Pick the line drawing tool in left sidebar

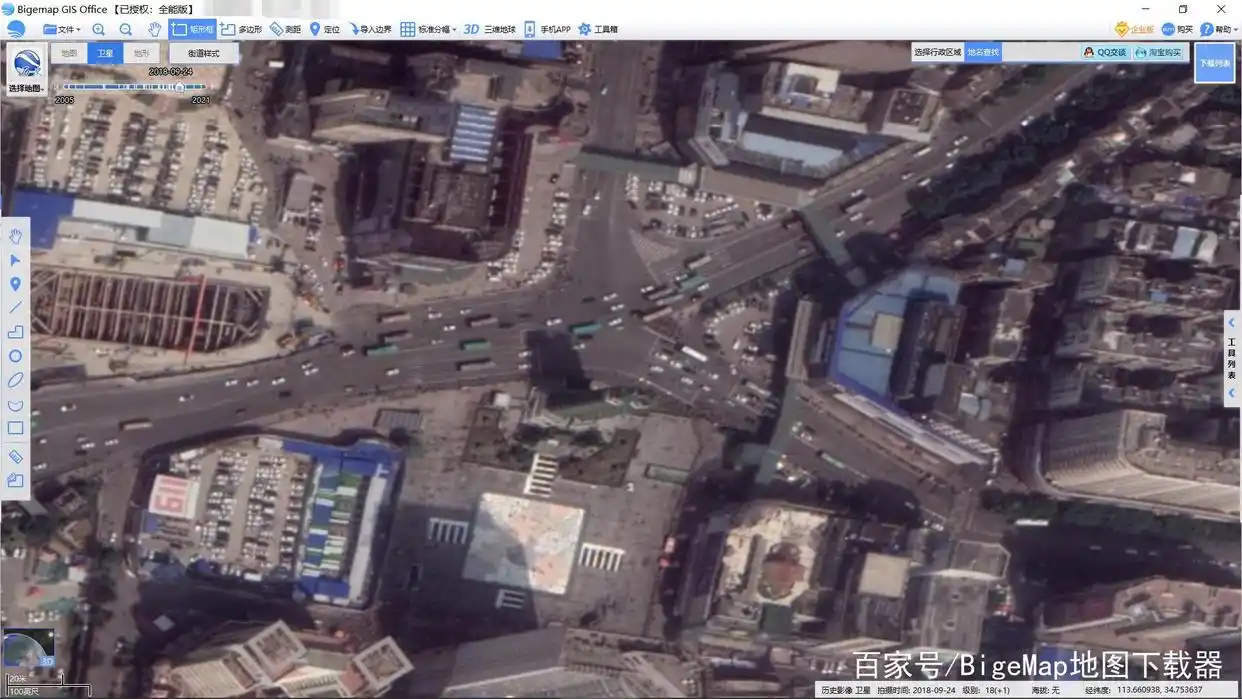(x=15, y=308)
